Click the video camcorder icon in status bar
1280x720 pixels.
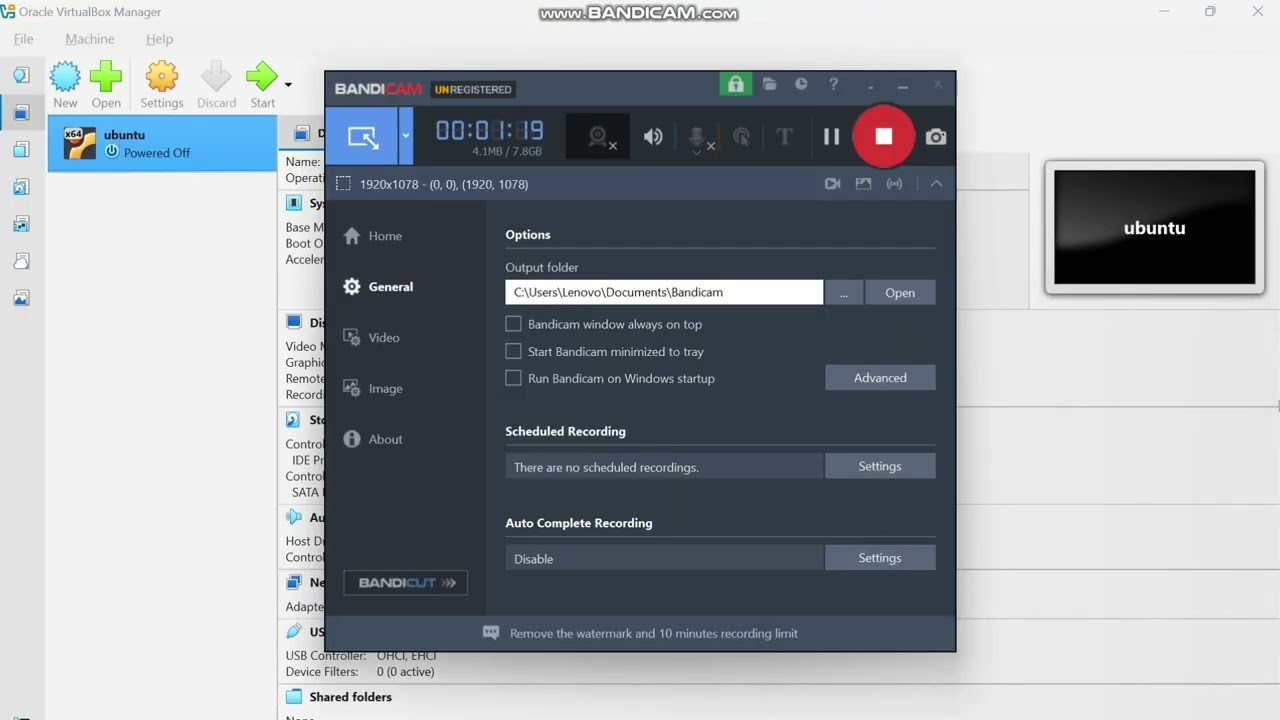[832, 184]
